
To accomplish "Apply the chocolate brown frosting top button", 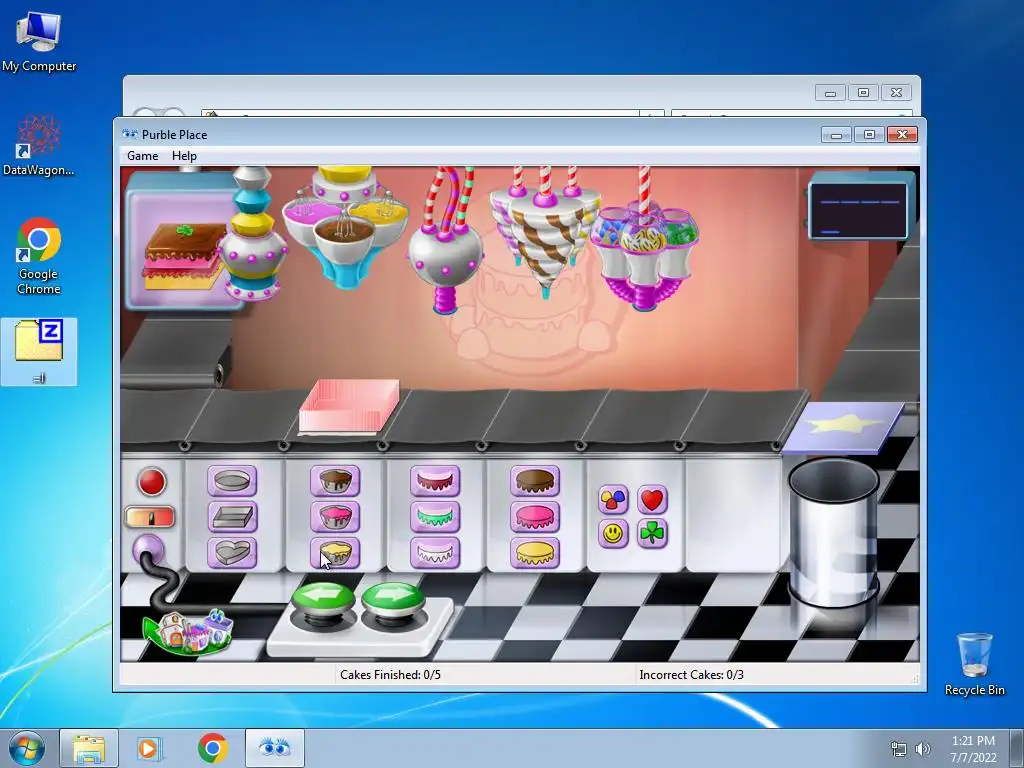I will [535, 481].
